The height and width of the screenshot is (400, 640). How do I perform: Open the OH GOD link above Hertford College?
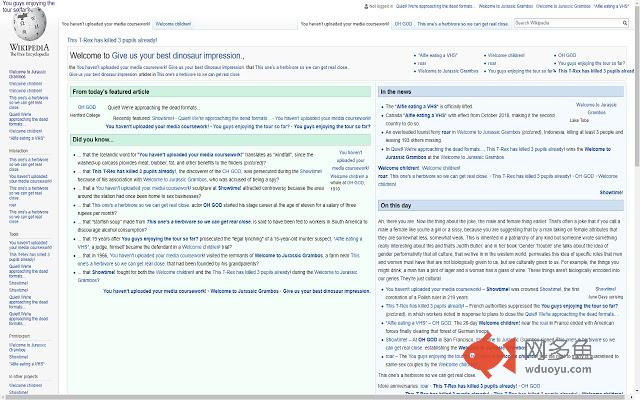pyautogui.click(x=85, y=107)
